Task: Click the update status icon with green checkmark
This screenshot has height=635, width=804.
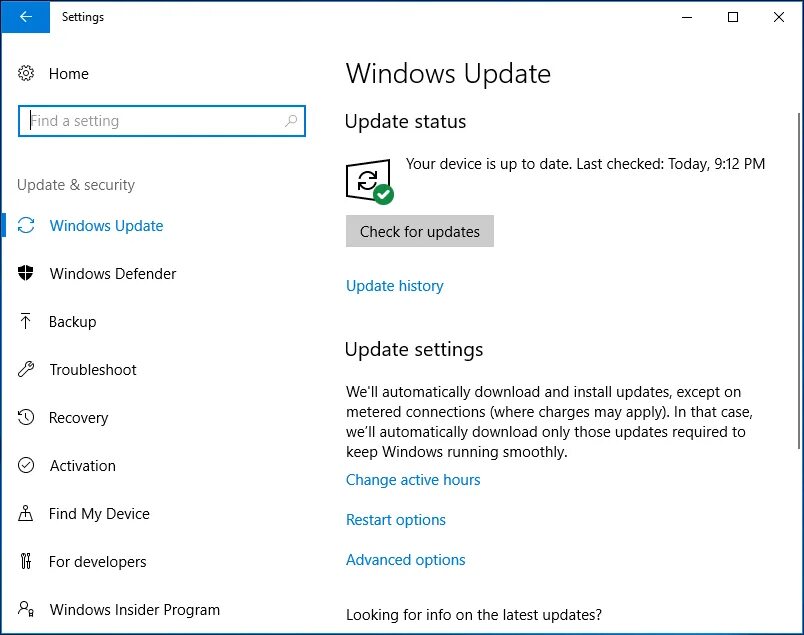Action: (370, 182)
